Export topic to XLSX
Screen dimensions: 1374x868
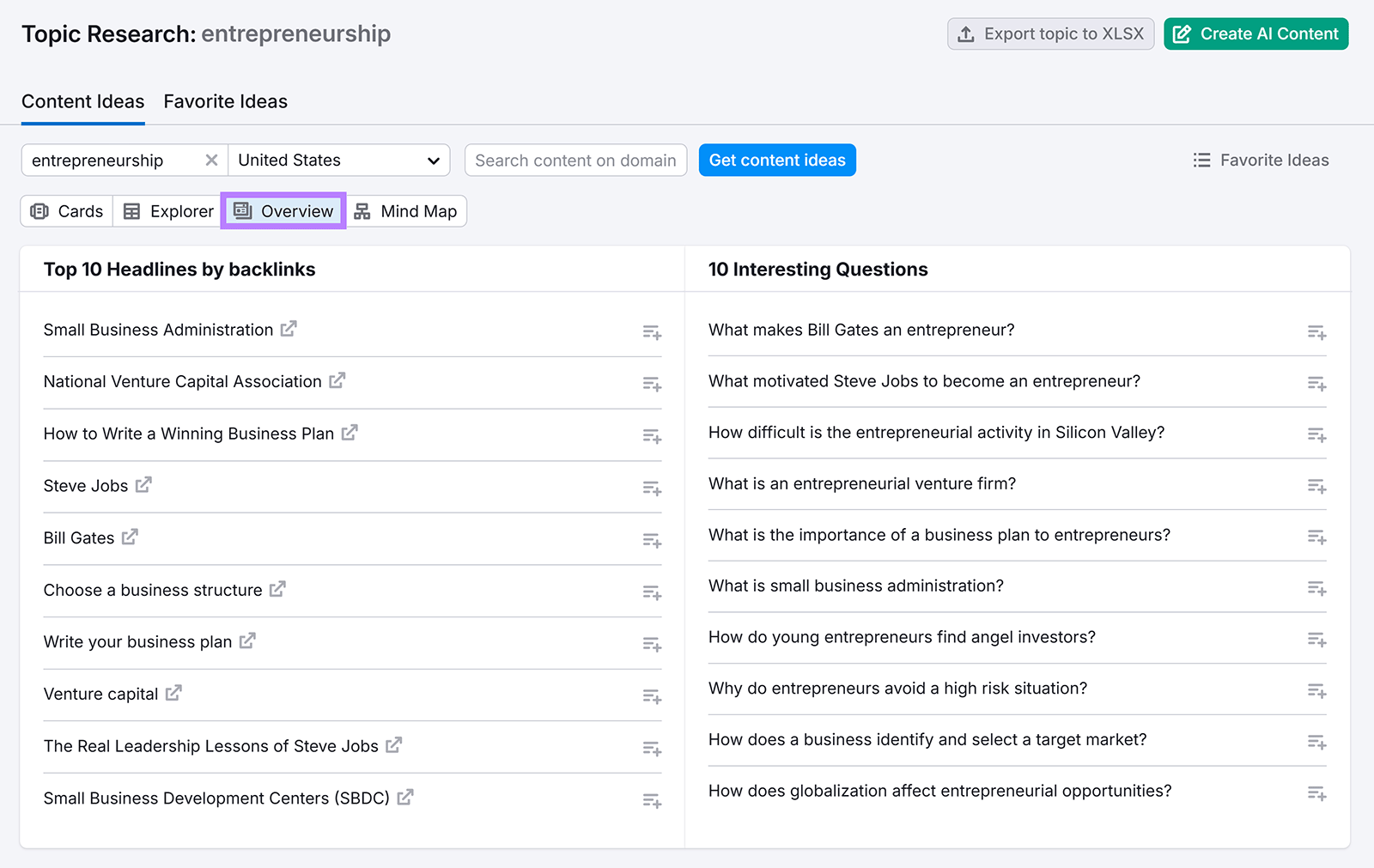click(1049, 33)
